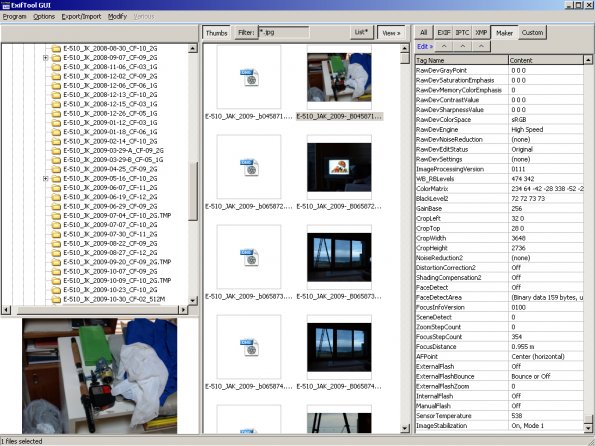595x446 pixels.
Task: Click folder tree horizontal scroll-left arrow
Action: (x=6, y=310)
